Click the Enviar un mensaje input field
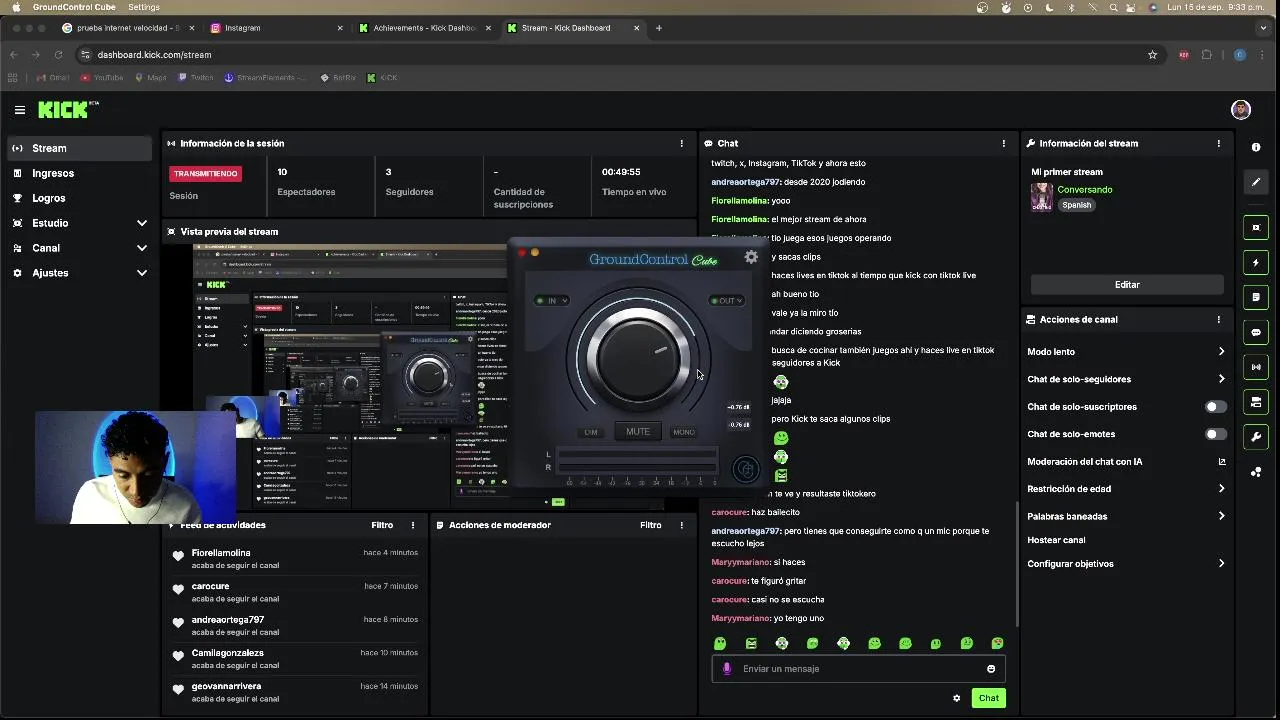 [859, 669]
